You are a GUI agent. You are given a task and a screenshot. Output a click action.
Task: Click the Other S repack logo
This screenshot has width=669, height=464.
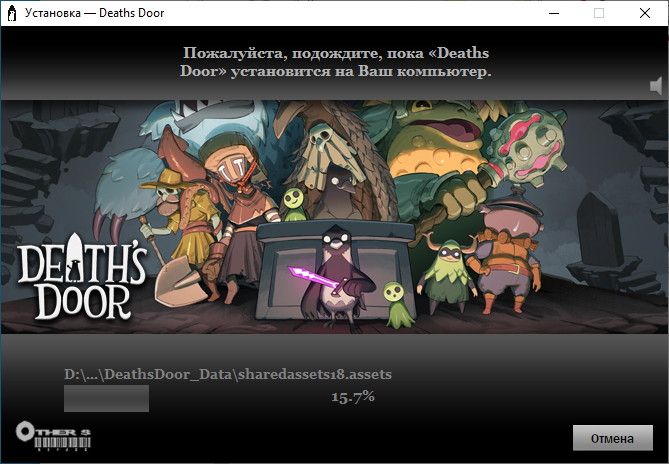53,437
